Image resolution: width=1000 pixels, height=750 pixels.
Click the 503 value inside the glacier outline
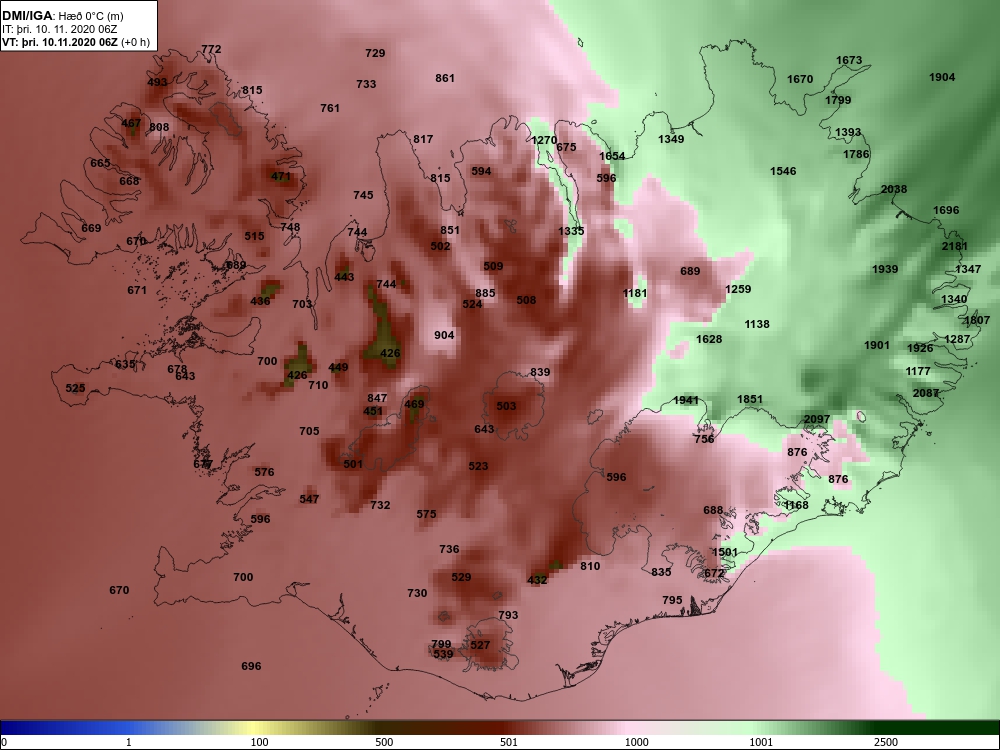(506, 406)
